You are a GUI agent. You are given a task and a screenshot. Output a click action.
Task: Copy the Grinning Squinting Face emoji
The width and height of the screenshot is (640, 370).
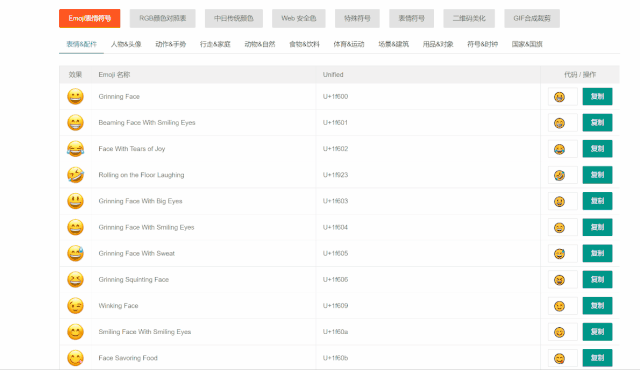click(597, 279)
